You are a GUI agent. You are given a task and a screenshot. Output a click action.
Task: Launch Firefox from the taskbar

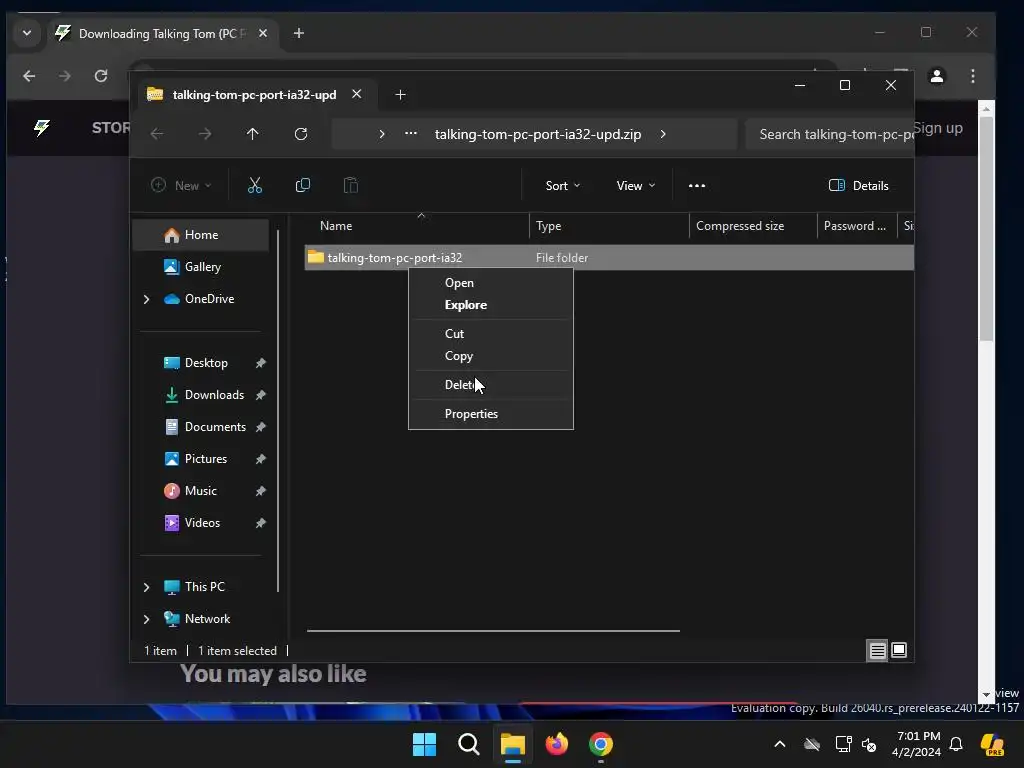tap(556, 744)
